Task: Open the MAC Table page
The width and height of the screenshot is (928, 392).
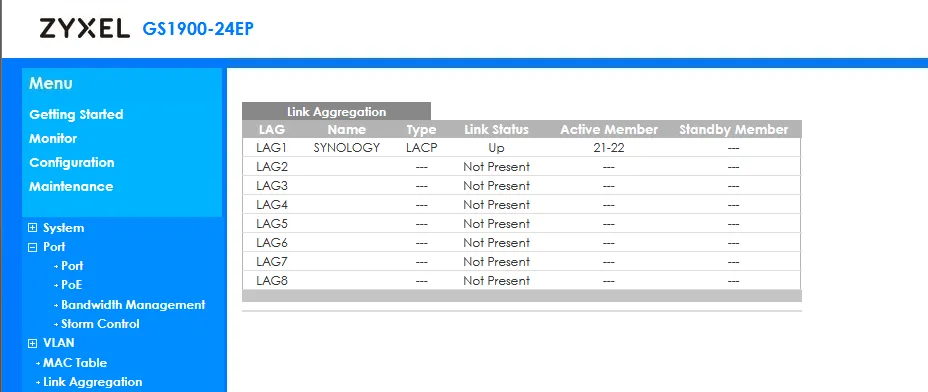Action: tap(75, 363)
